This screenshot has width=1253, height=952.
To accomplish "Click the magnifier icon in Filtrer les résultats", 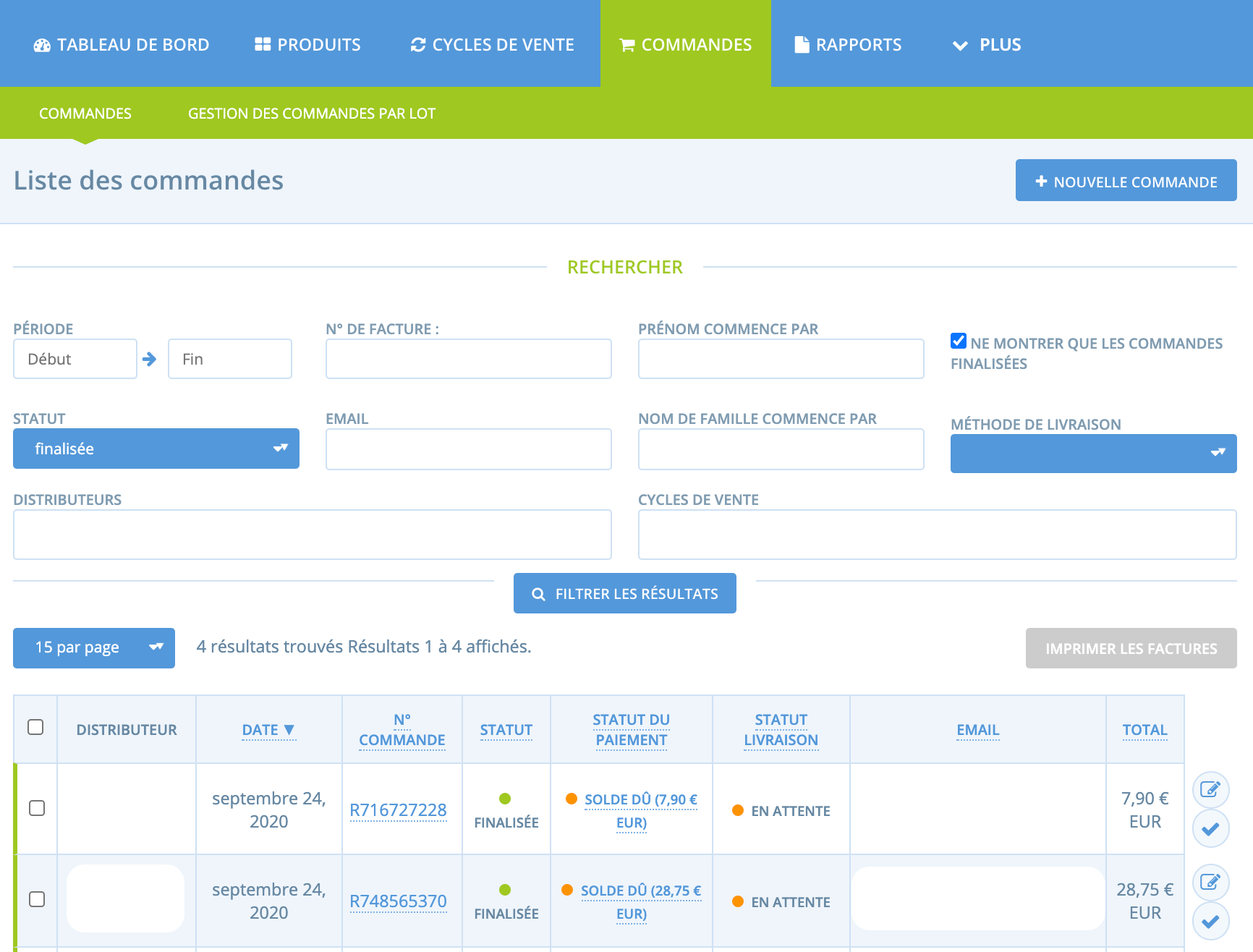I will pyautogui.click(x=538, y=594).
